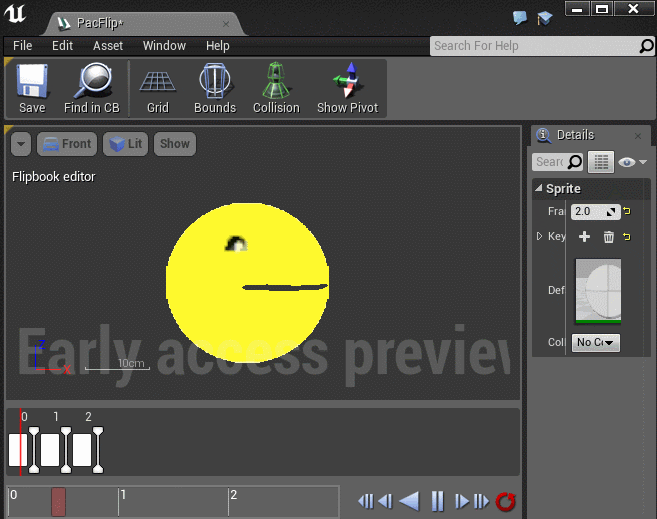Select key frame 2 in the timeline

[x=82, y=450]
